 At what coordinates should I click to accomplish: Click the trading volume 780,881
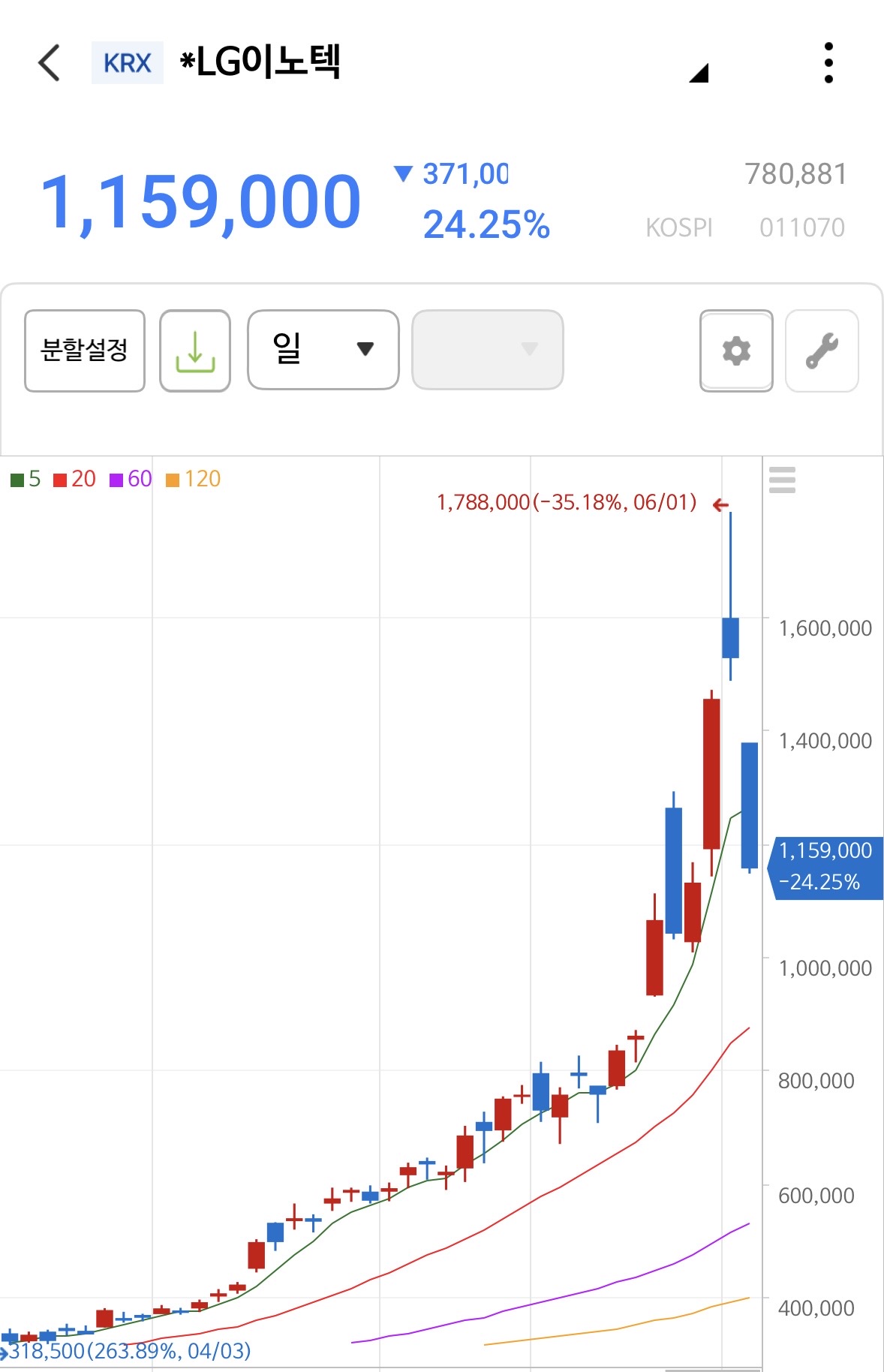(795, 174)
